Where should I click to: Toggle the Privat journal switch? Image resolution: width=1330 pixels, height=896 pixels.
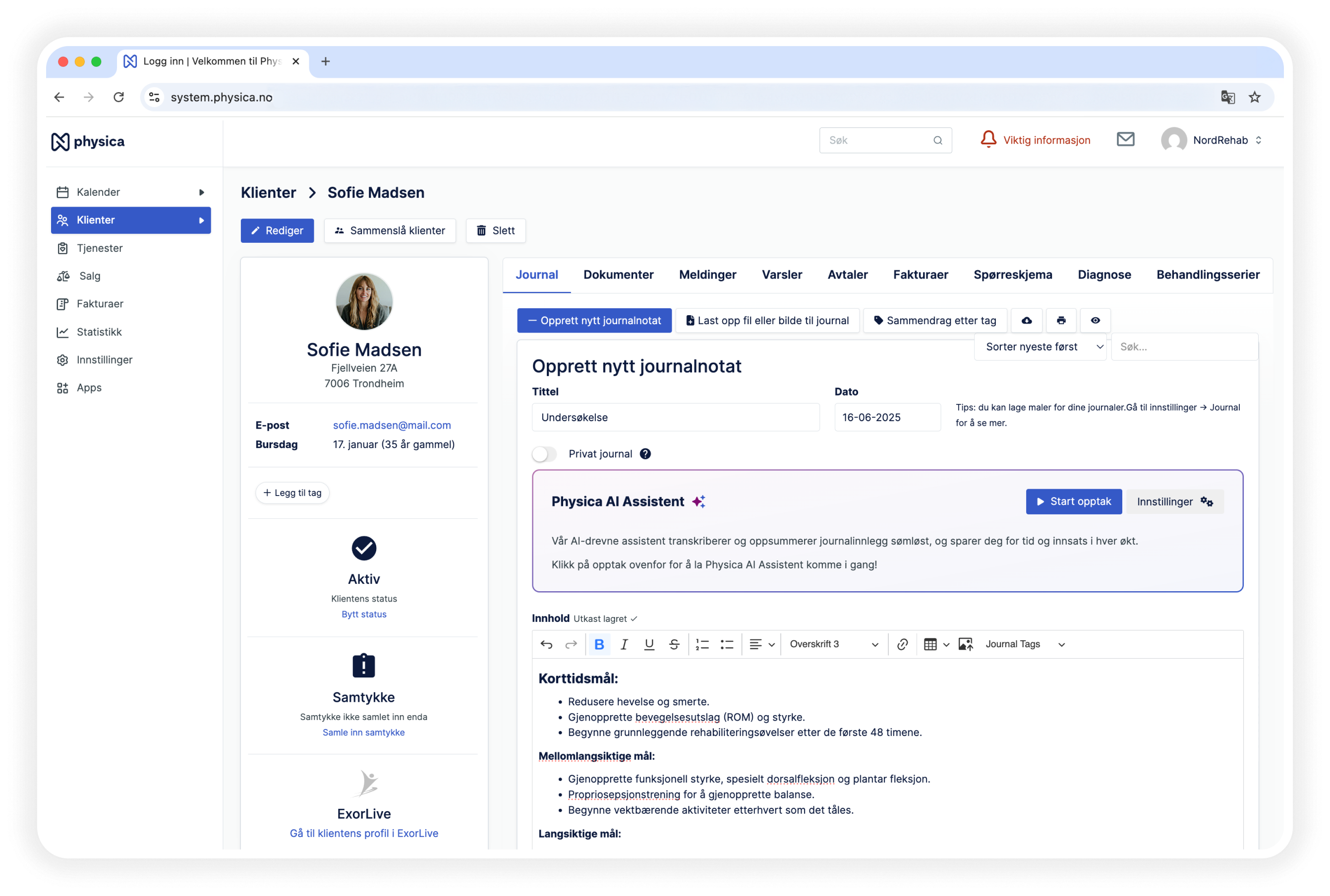(544, 454)
